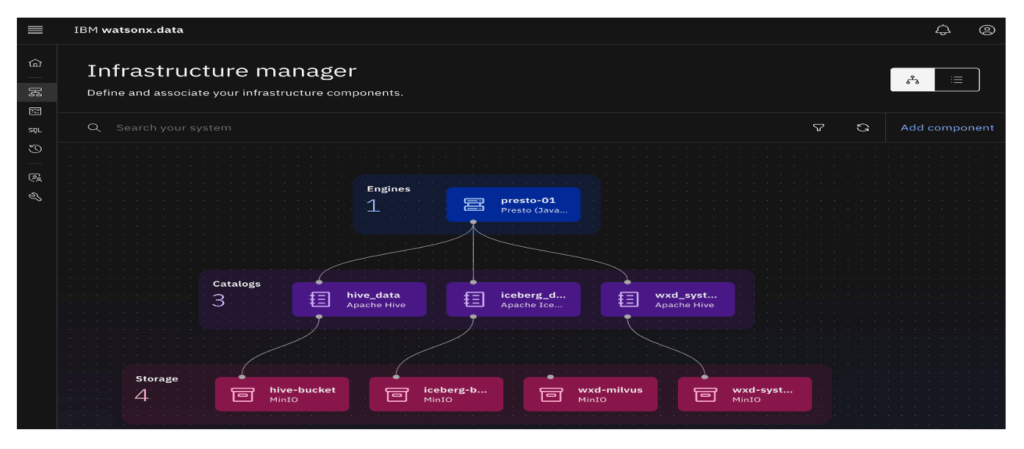Open Query history sidebar icon

click(x=35, y=149)
